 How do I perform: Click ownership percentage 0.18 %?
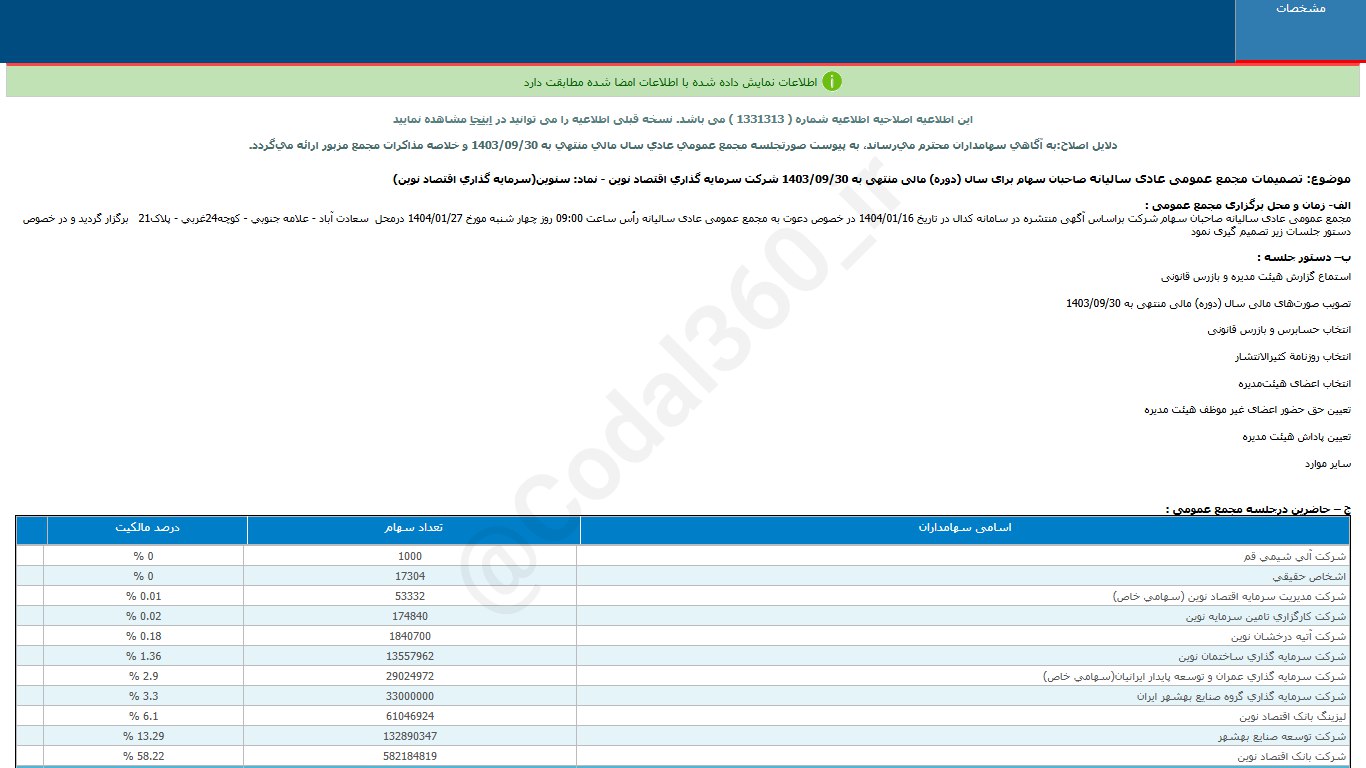pos(143,636)
